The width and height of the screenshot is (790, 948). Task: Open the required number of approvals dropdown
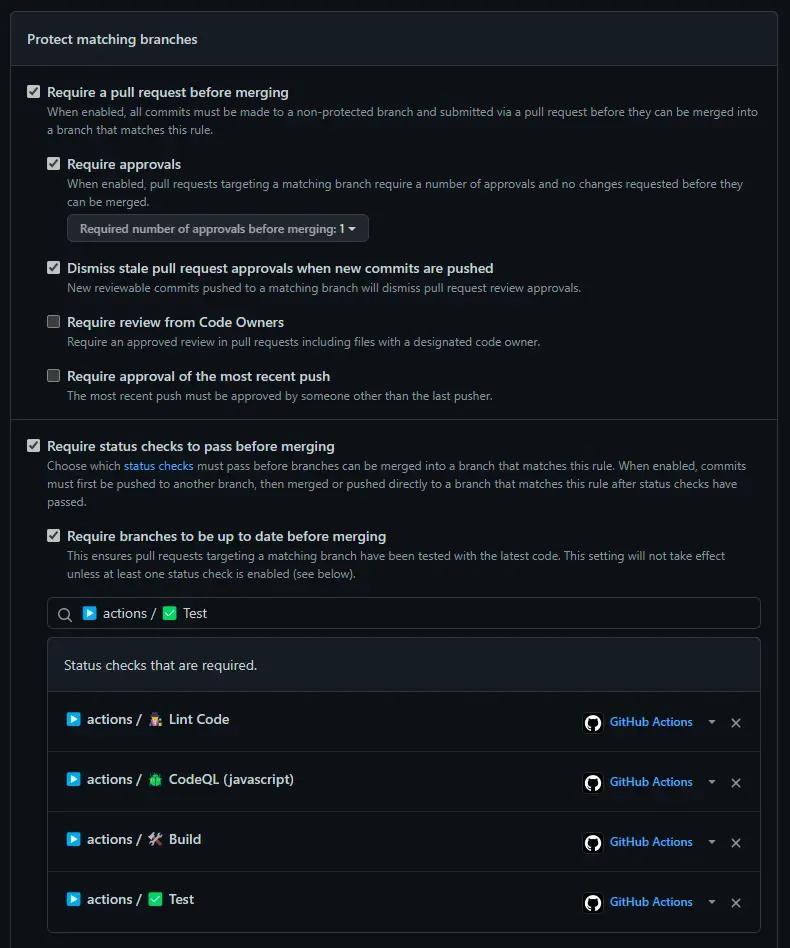218,228
